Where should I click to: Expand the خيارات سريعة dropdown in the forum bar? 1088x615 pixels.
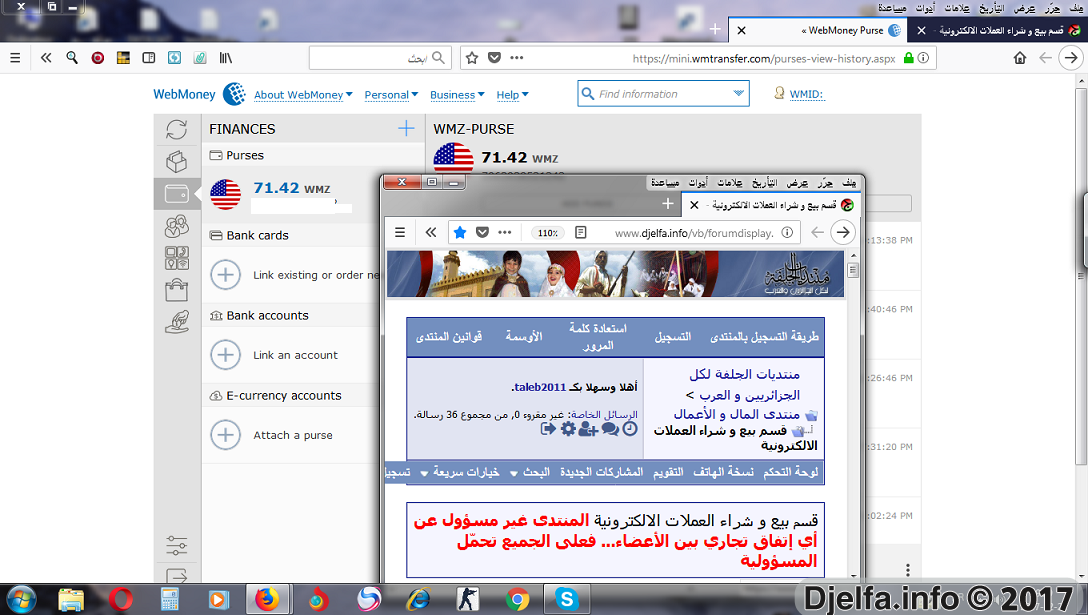coord(459,473)
